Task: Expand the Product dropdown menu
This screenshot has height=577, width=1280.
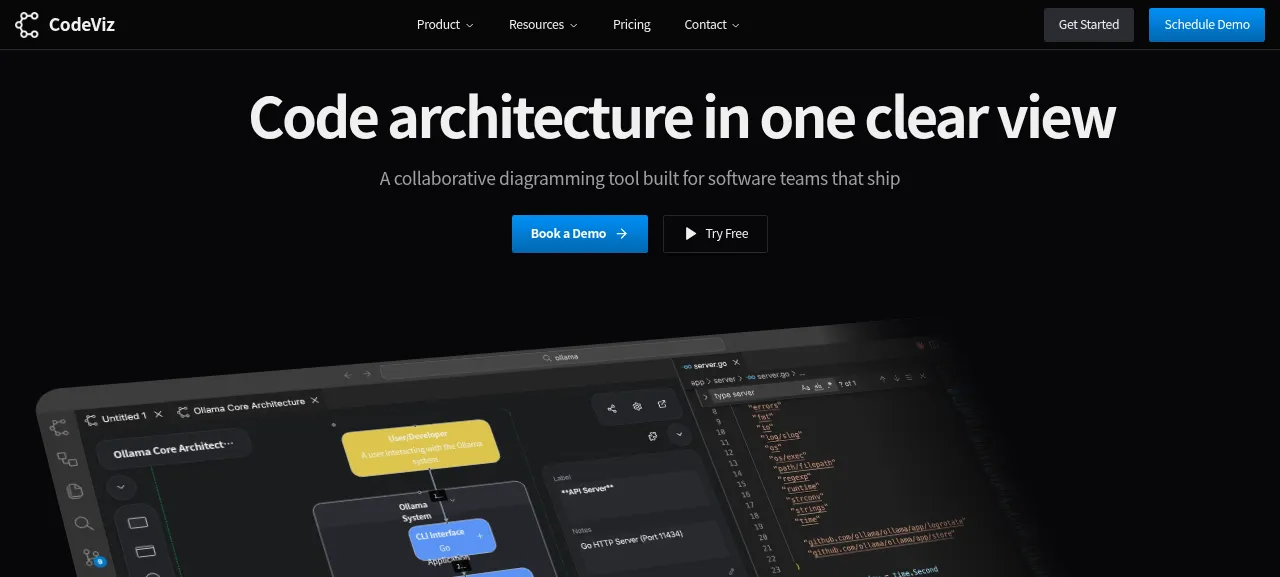Action: click(x=445, y=24)
